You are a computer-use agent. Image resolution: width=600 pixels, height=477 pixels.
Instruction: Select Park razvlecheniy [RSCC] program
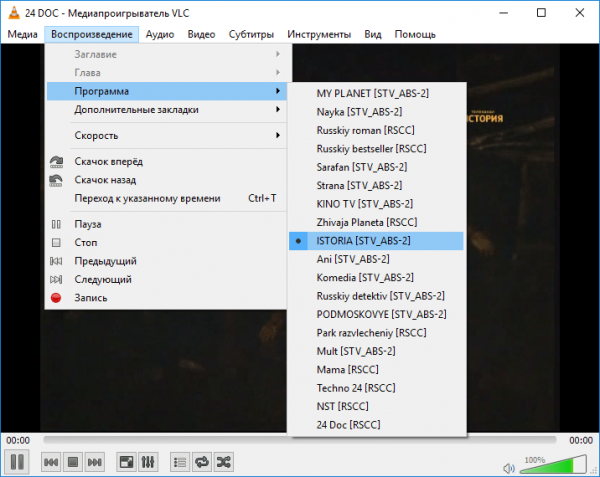(x=376, y=332)
